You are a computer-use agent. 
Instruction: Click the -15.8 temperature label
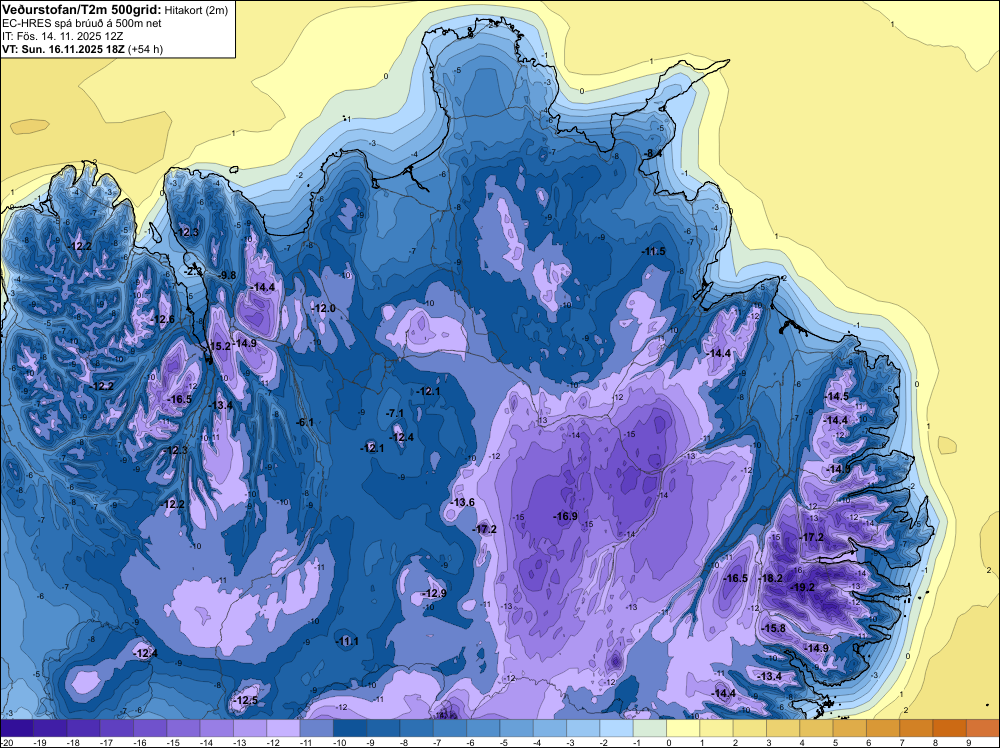(774, 628)
